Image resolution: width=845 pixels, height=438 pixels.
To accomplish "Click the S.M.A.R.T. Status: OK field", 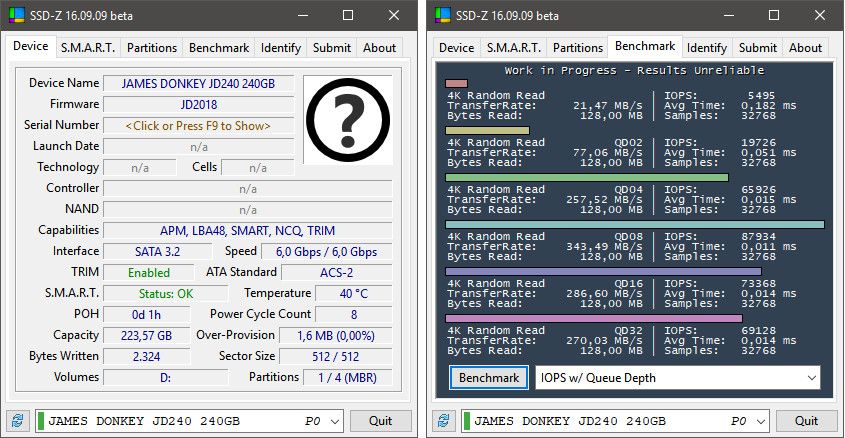I will point(165,294).
